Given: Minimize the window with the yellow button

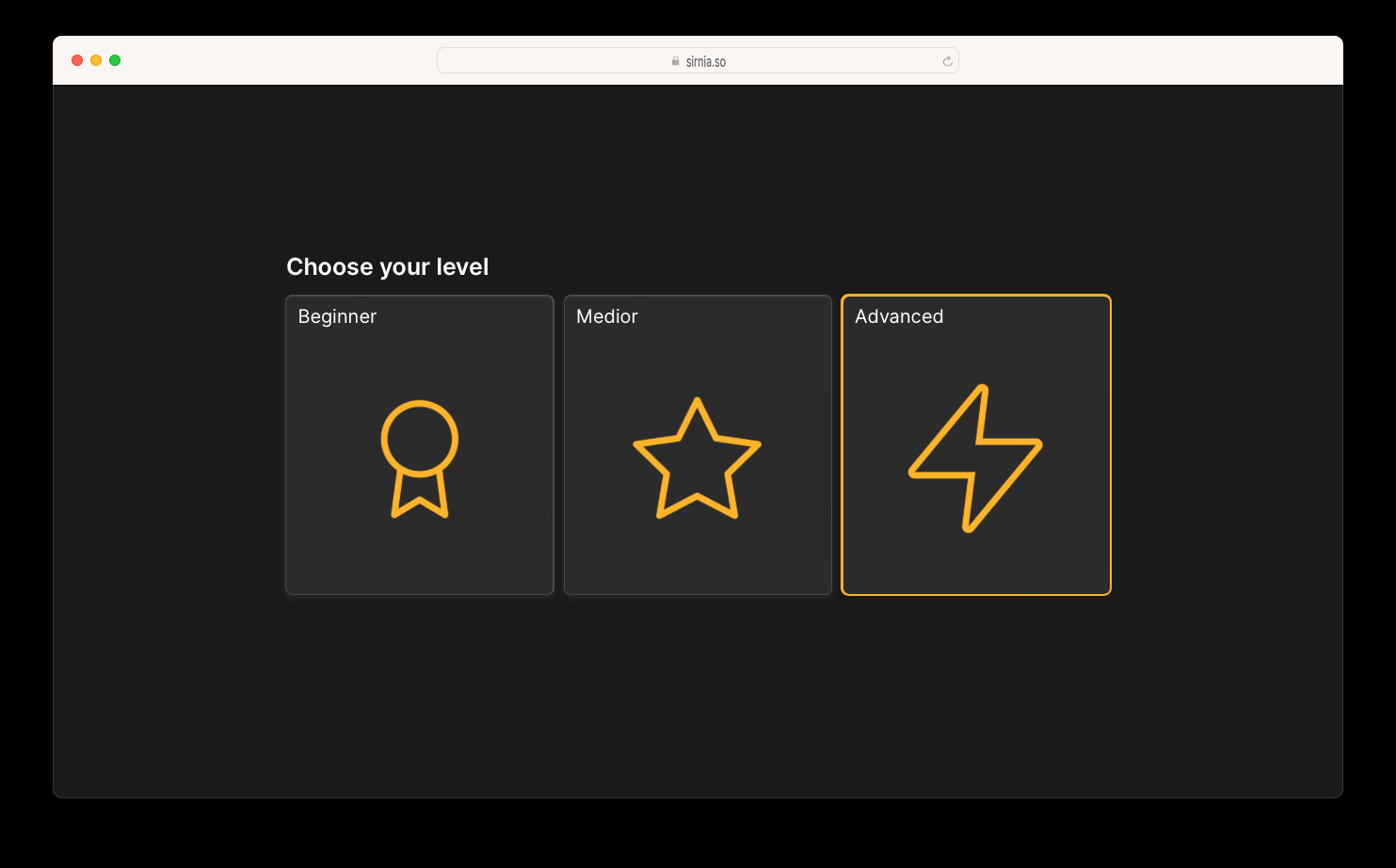Looking at the screenshot, I should (x=96, y=60).
